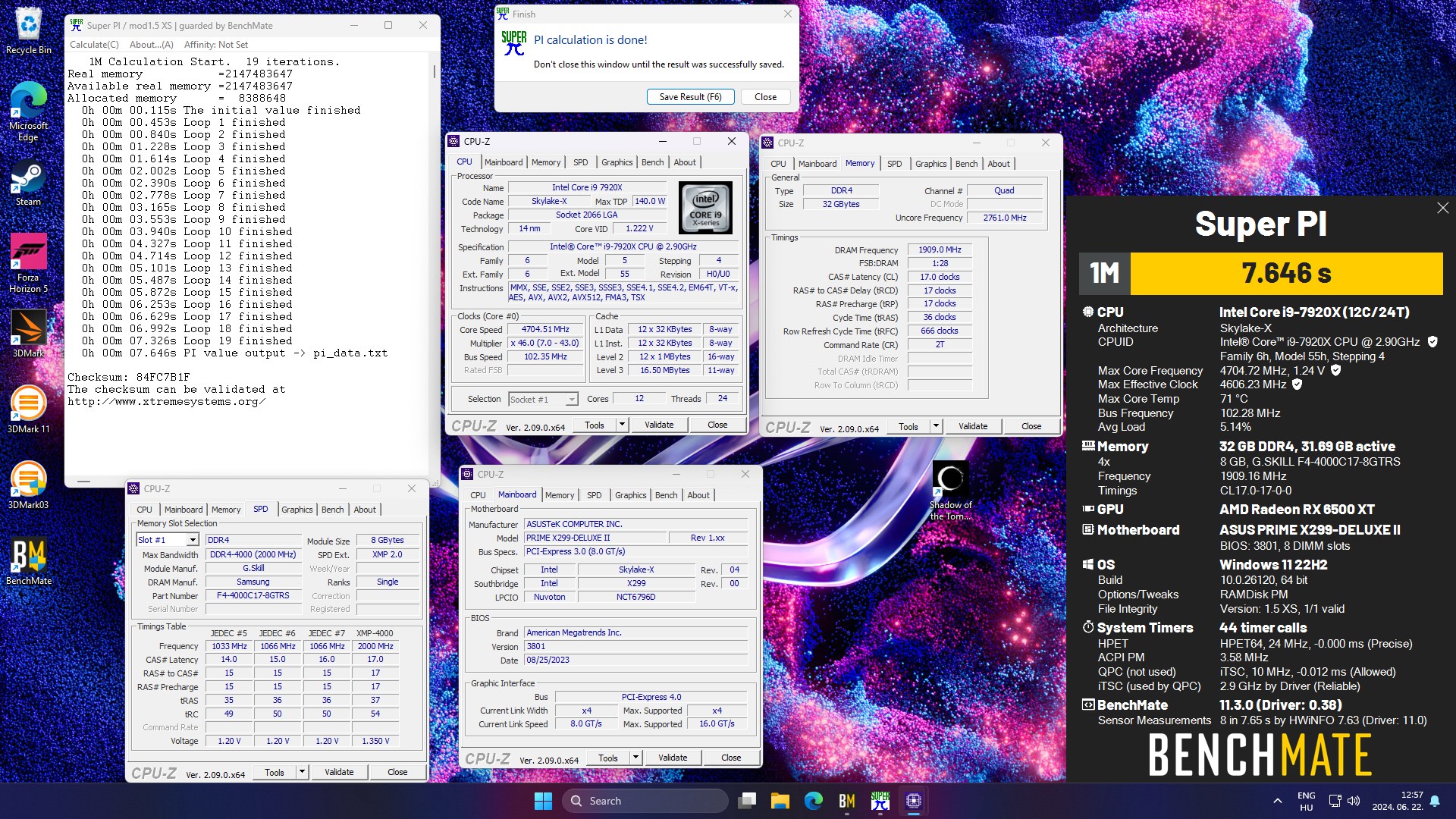Open Tools dropdown arrow in CPU-Z Mainboard window
Image resolution: width=1456 pixels, height=819 pixels.
coord(635,758)
